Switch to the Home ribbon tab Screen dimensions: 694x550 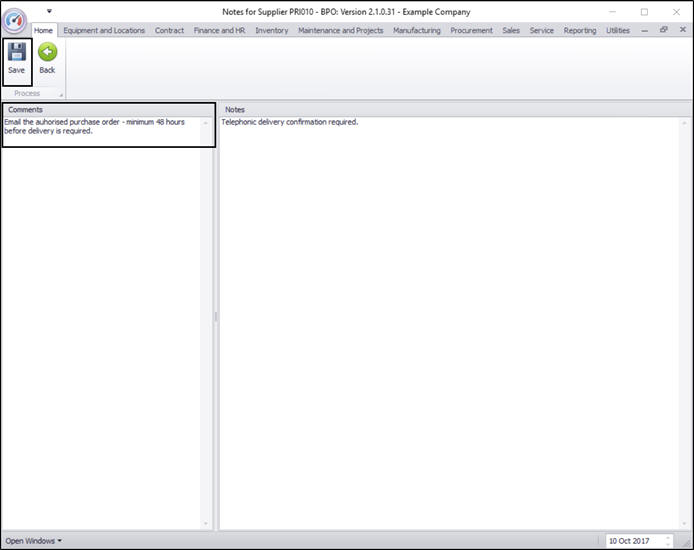coord(43,30)
